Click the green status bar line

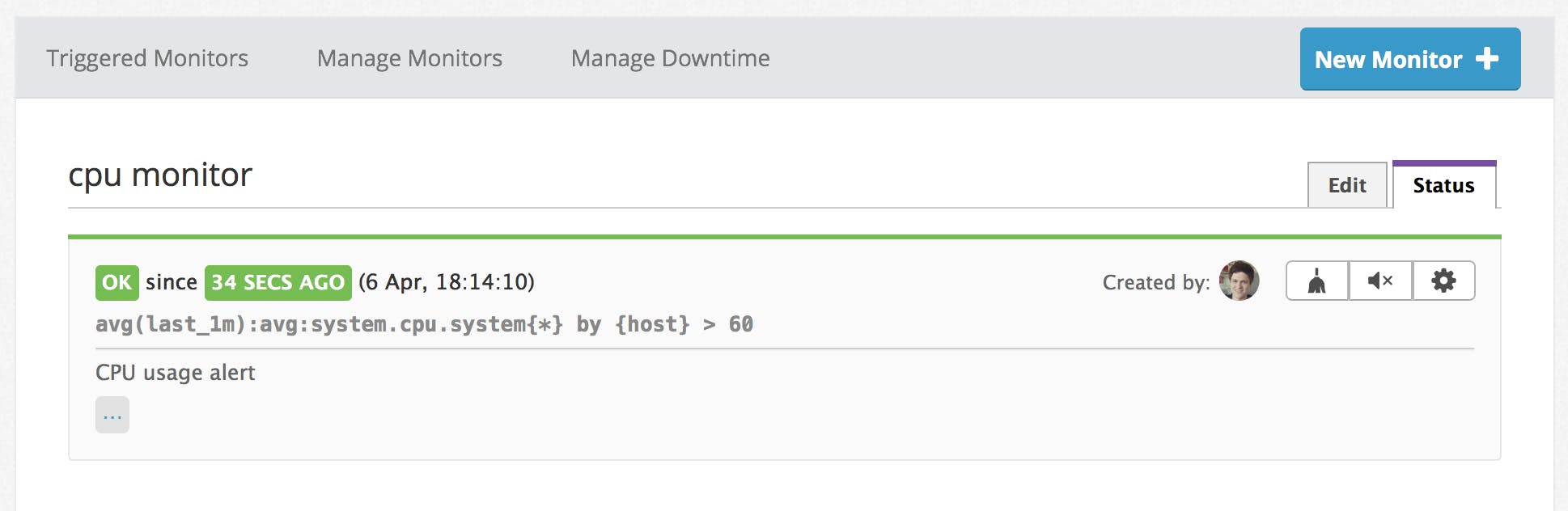(x=785, y=237)
